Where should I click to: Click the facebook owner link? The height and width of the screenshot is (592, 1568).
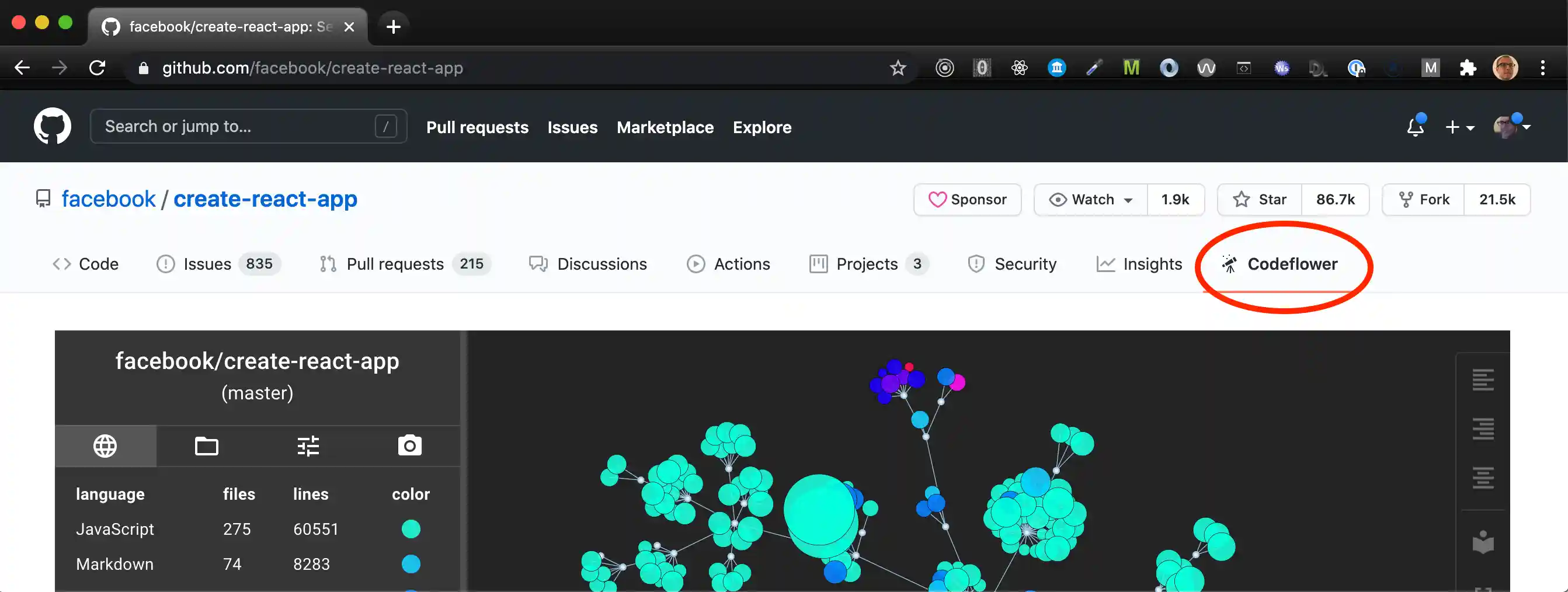[109, 199]
